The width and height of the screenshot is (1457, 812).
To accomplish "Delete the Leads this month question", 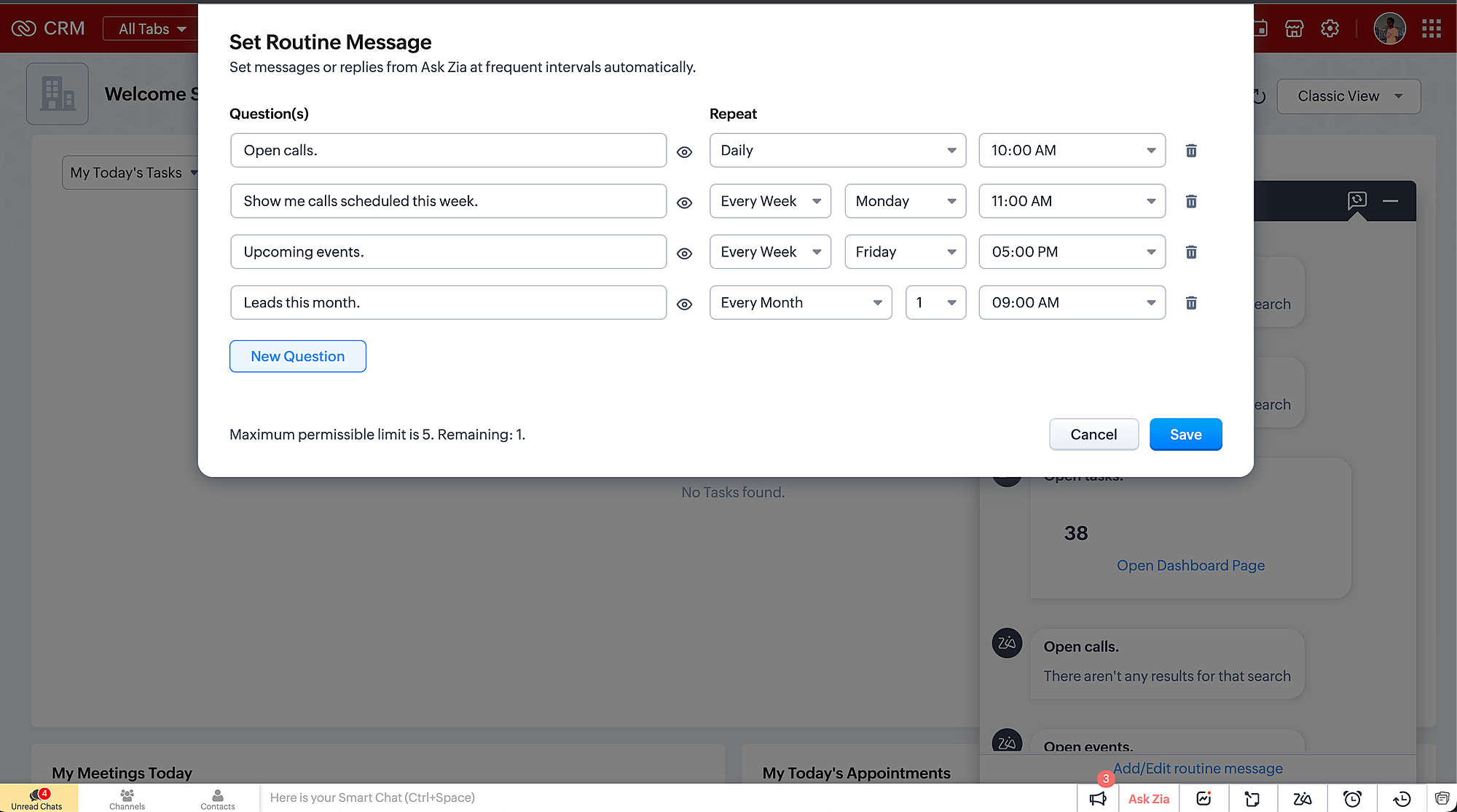I will tap(1191, 303).
